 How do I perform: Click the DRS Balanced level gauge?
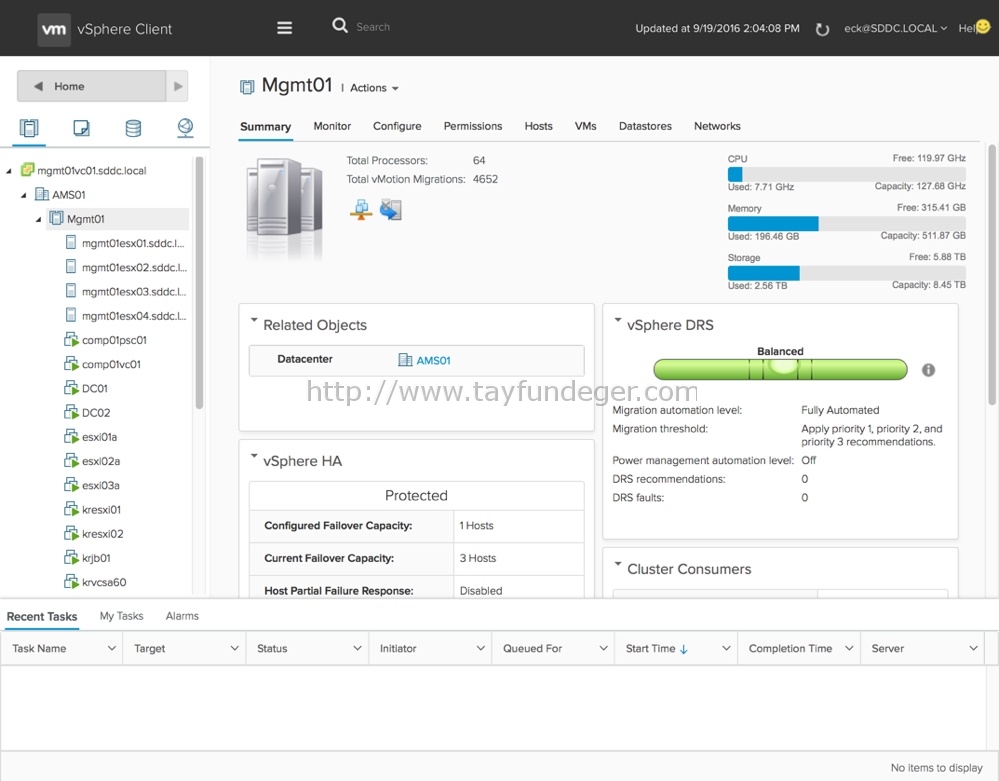click(780, 369)
